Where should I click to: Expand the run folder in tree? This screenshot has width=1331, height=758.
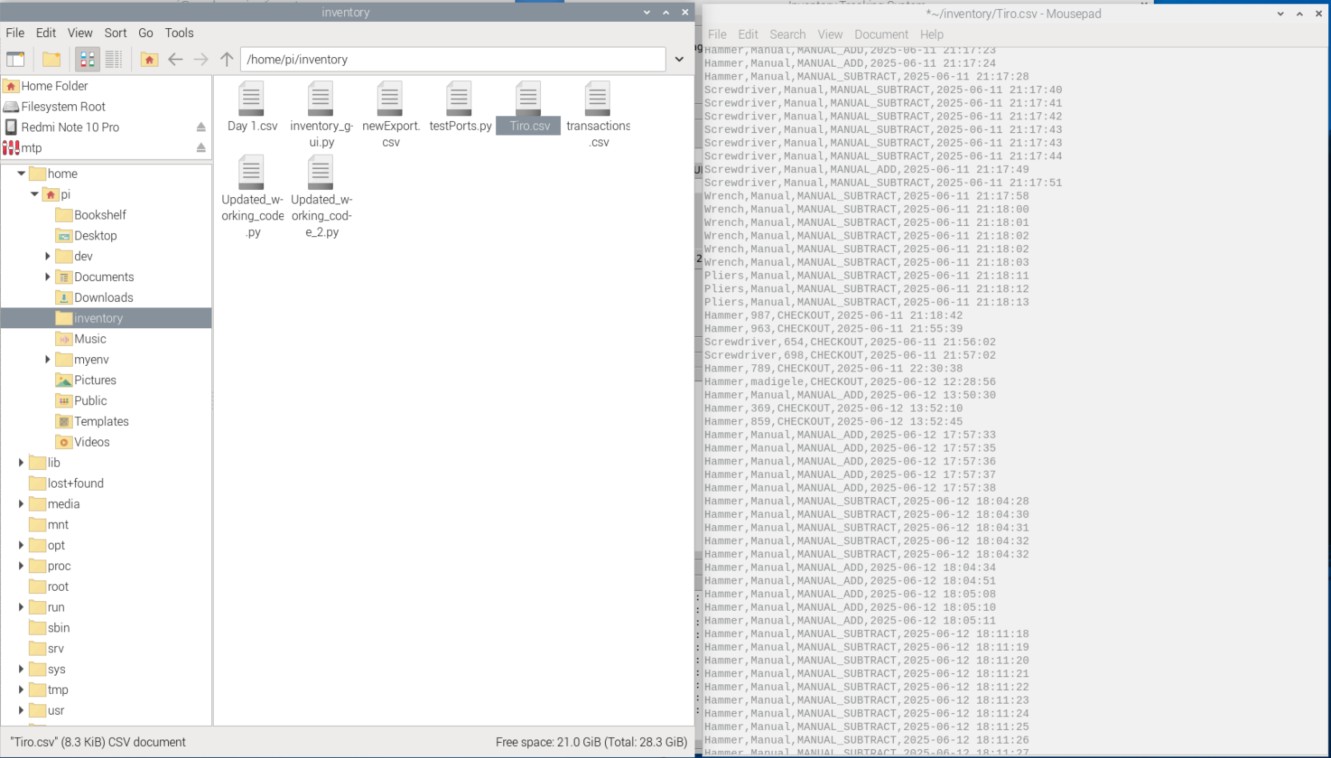point(21,607)
